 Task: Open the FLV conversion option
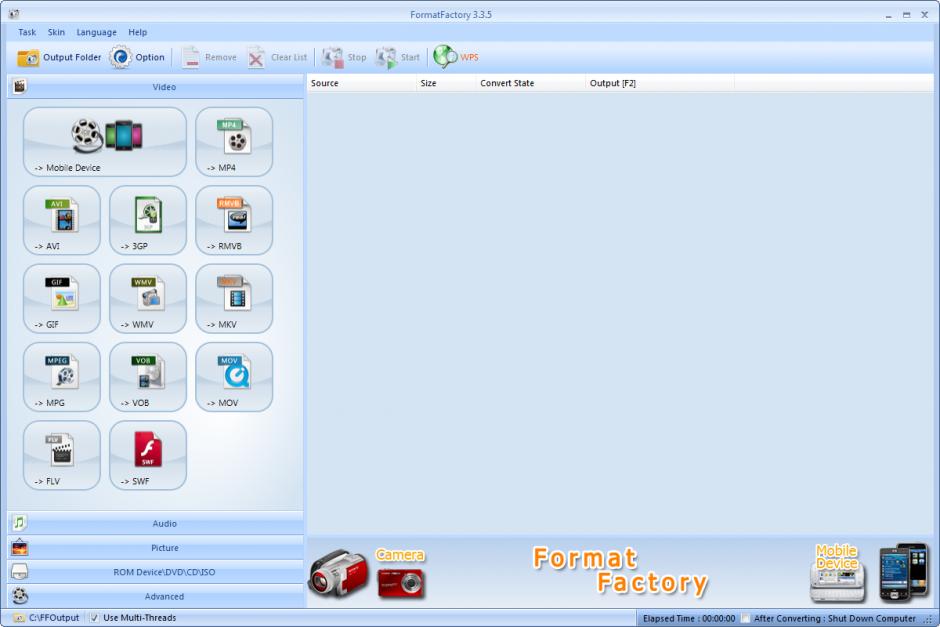62,456
